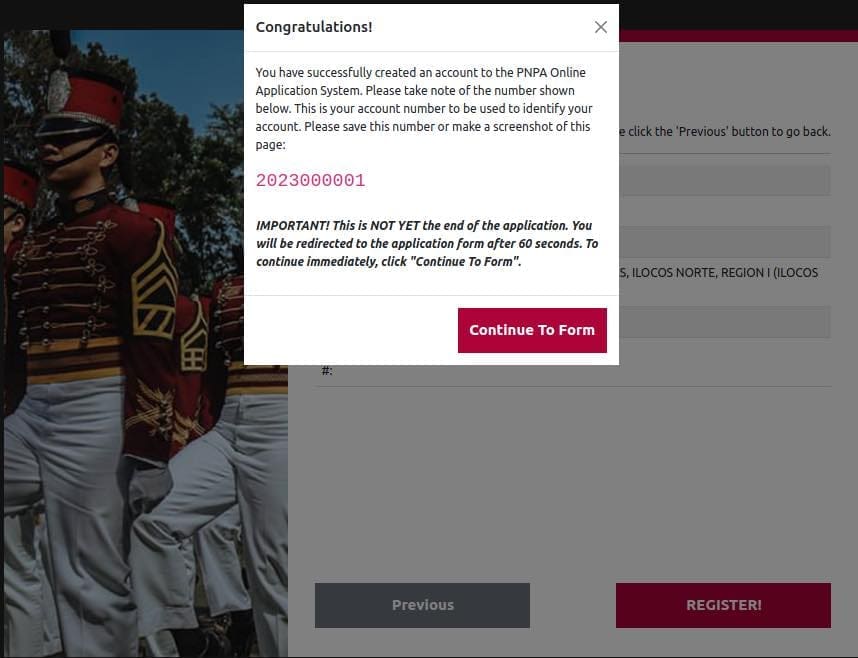Close the Congratulations dialog with the X
The width and height of the screenshot is (858, 658).
[601, 27]
